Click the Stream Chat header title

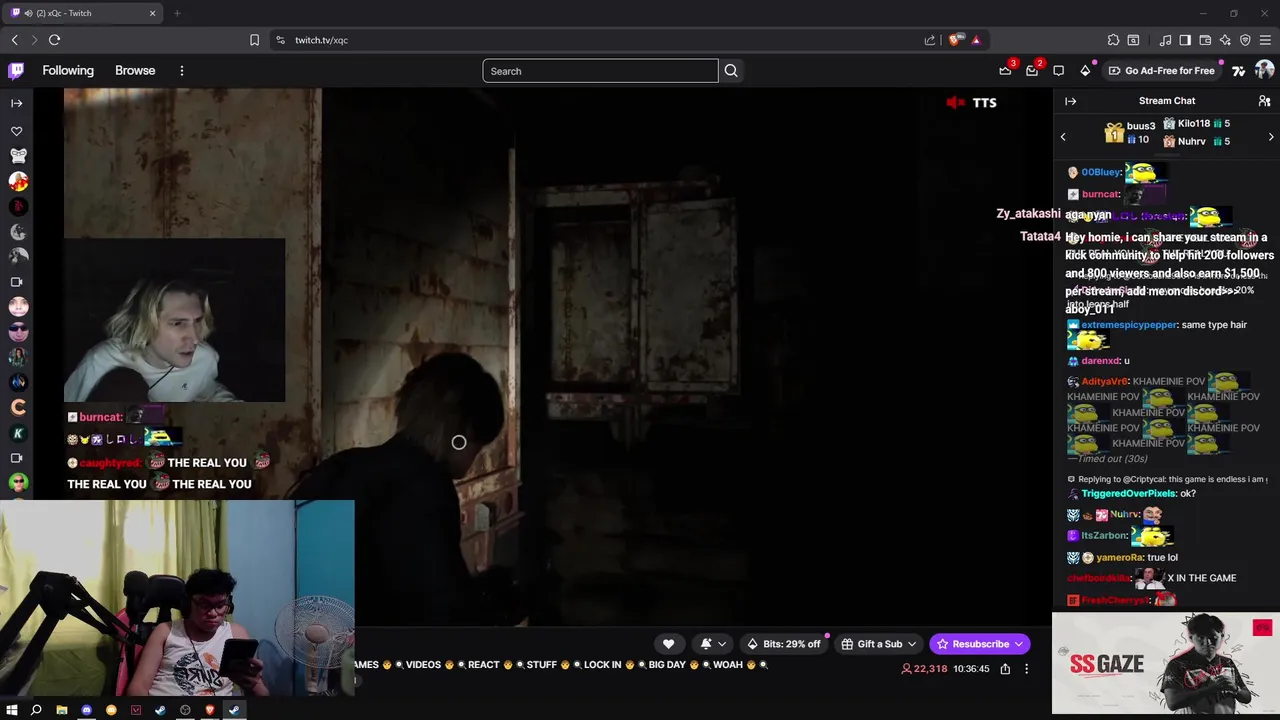click(1167, 101)
